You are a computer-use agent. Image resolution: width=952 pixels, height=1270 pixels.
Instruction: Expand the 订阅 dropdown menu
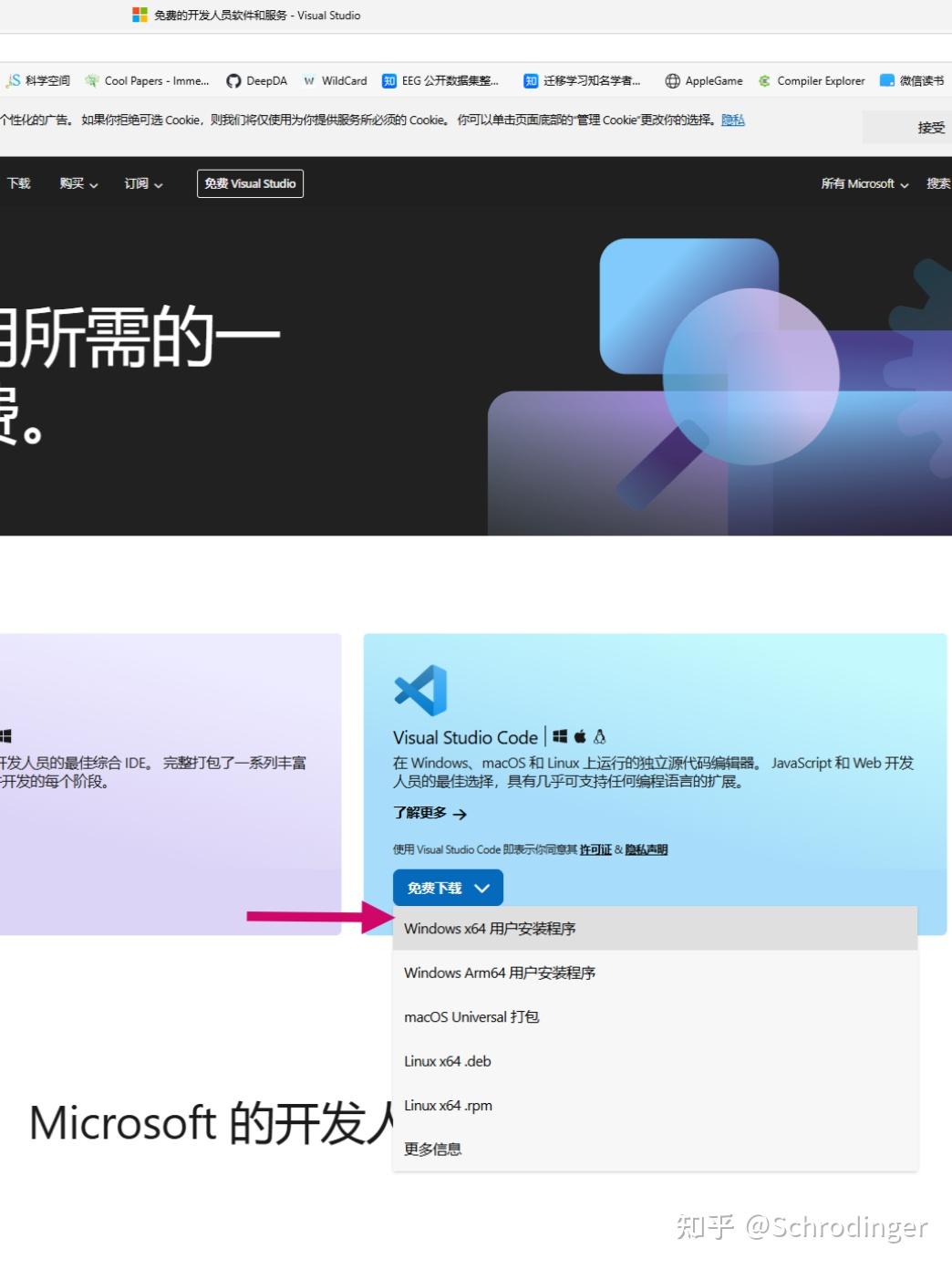pos(140,183)
